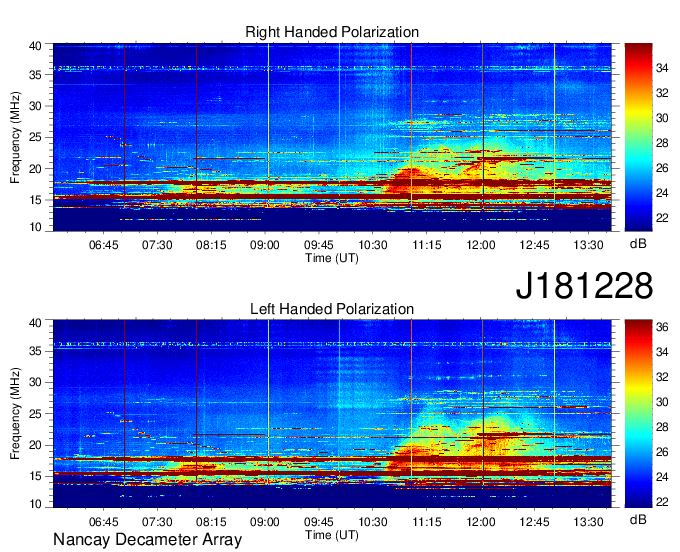Click the 11:15 tick on the Right Handed plot
Viewport: 680px width, 552px height.
427,245
